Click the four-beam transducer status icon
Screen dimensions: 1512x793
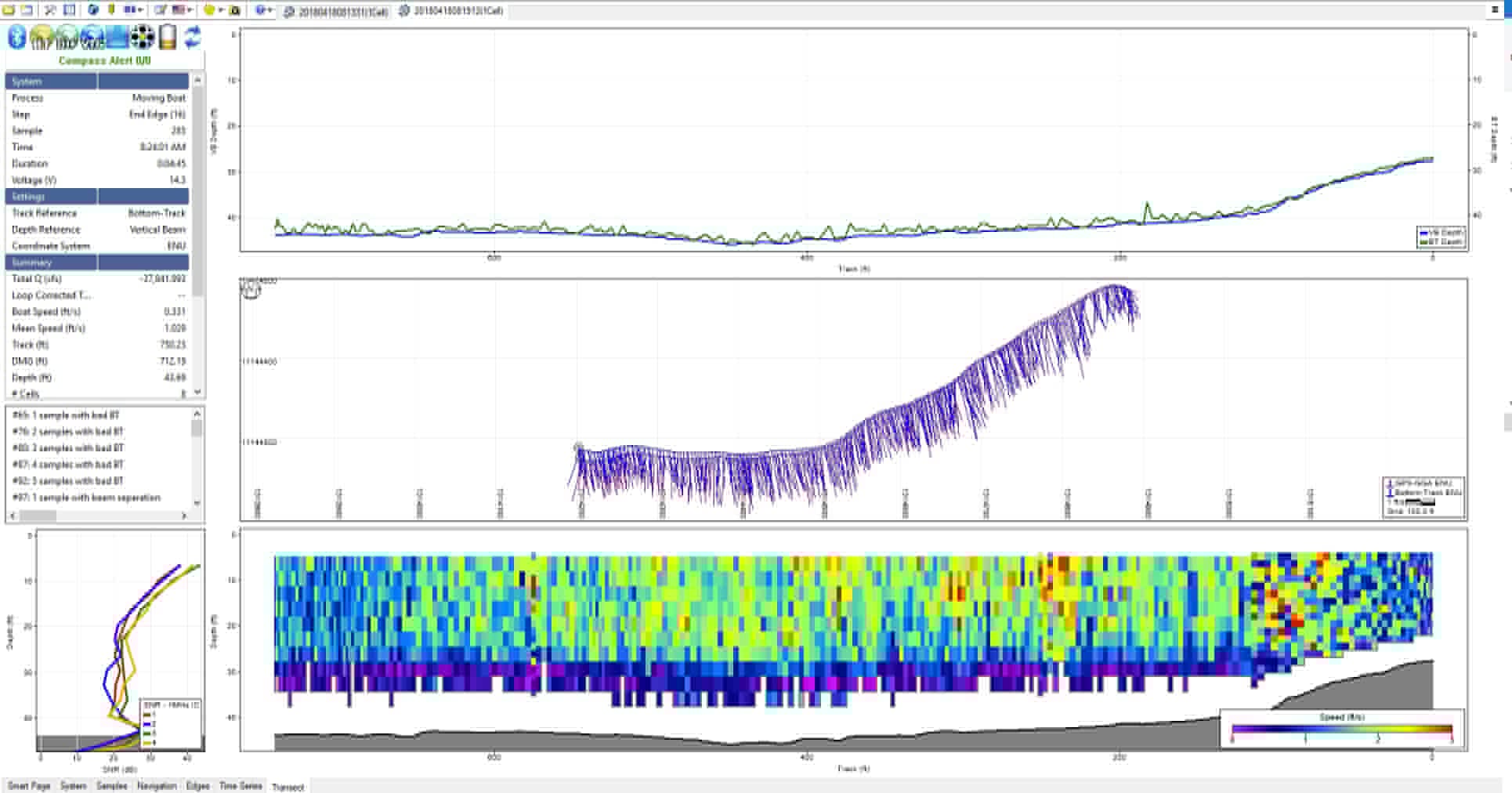(x=143, y=37)
